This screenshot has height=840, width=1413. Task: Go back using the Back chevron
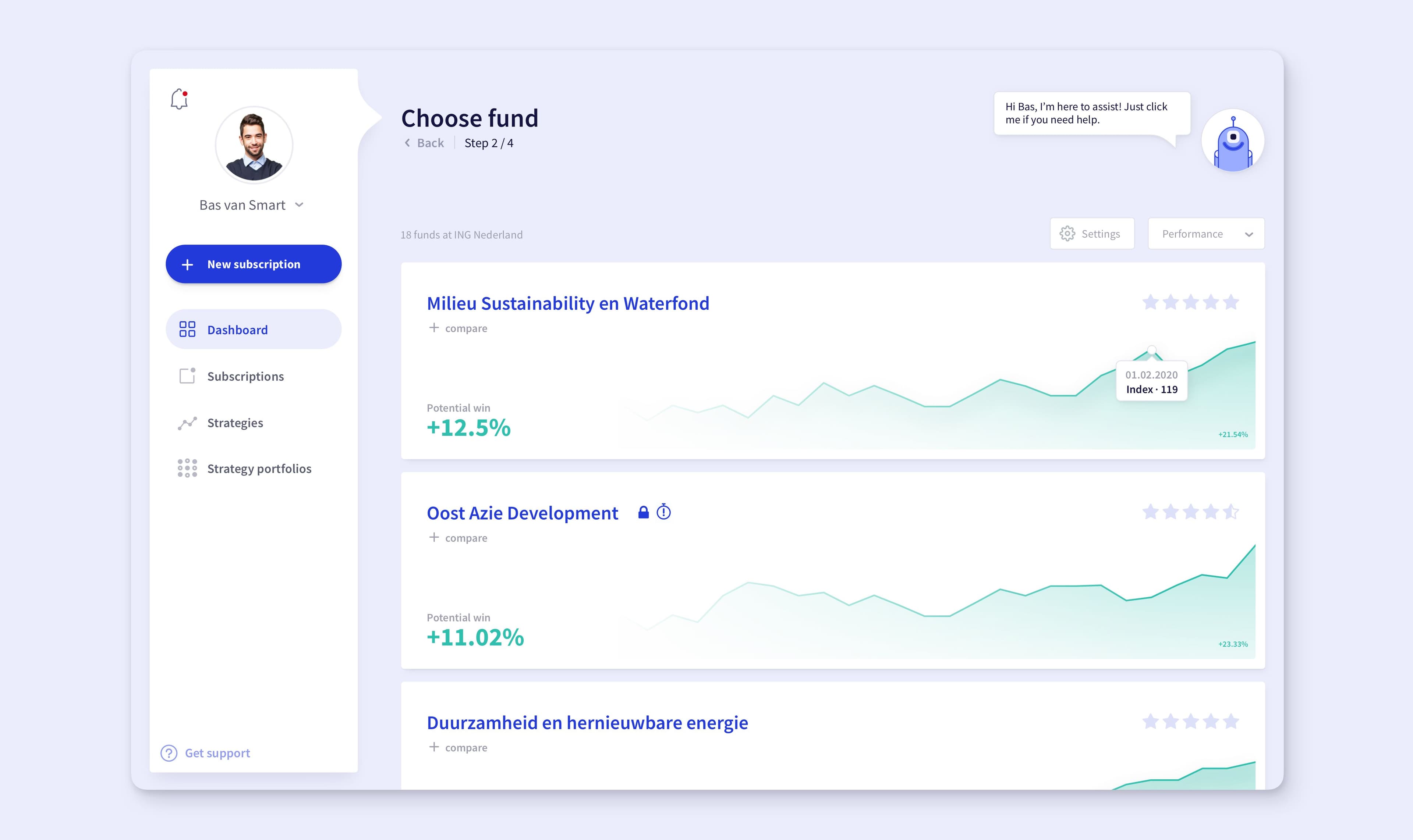coord(407,143)
